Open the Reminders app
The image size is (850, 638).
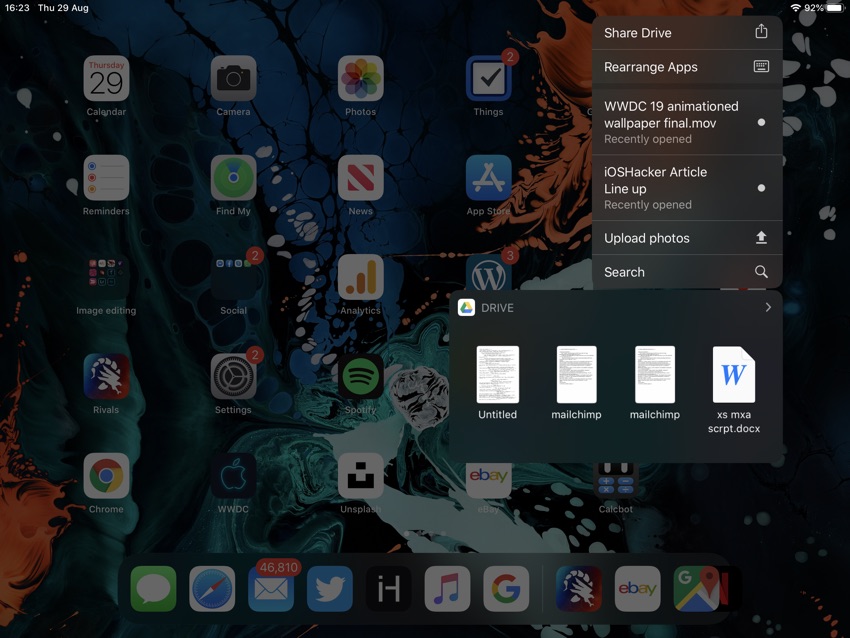coord(106,178)
